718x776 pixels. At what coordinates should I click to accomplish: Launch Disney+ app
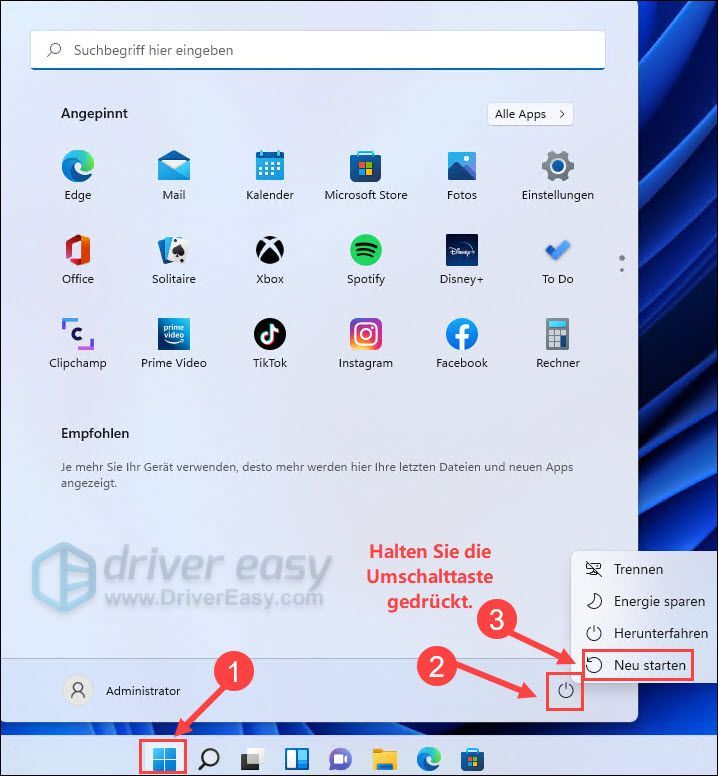(462, 259)
